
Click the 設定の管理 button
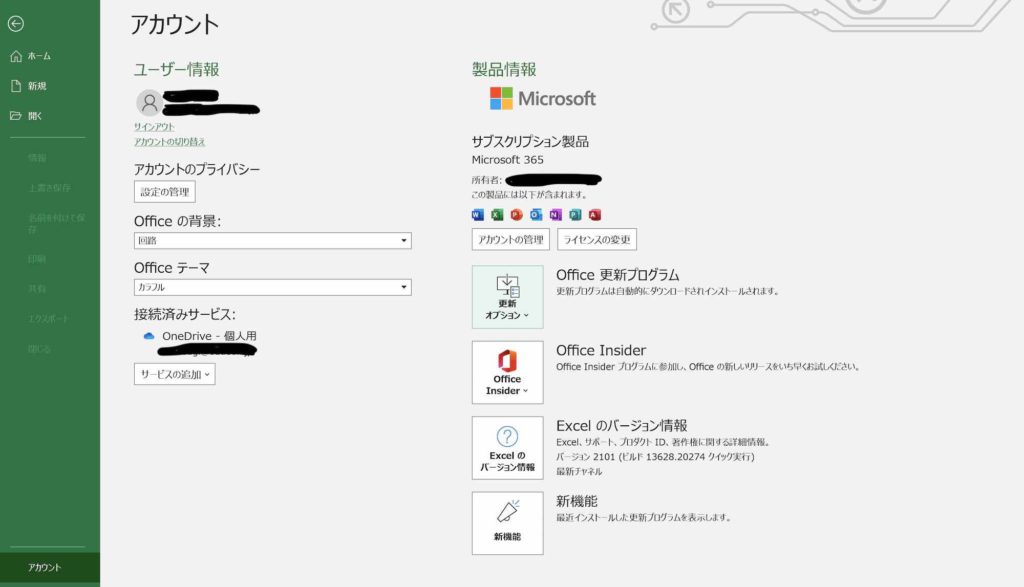tap(165, 192)
